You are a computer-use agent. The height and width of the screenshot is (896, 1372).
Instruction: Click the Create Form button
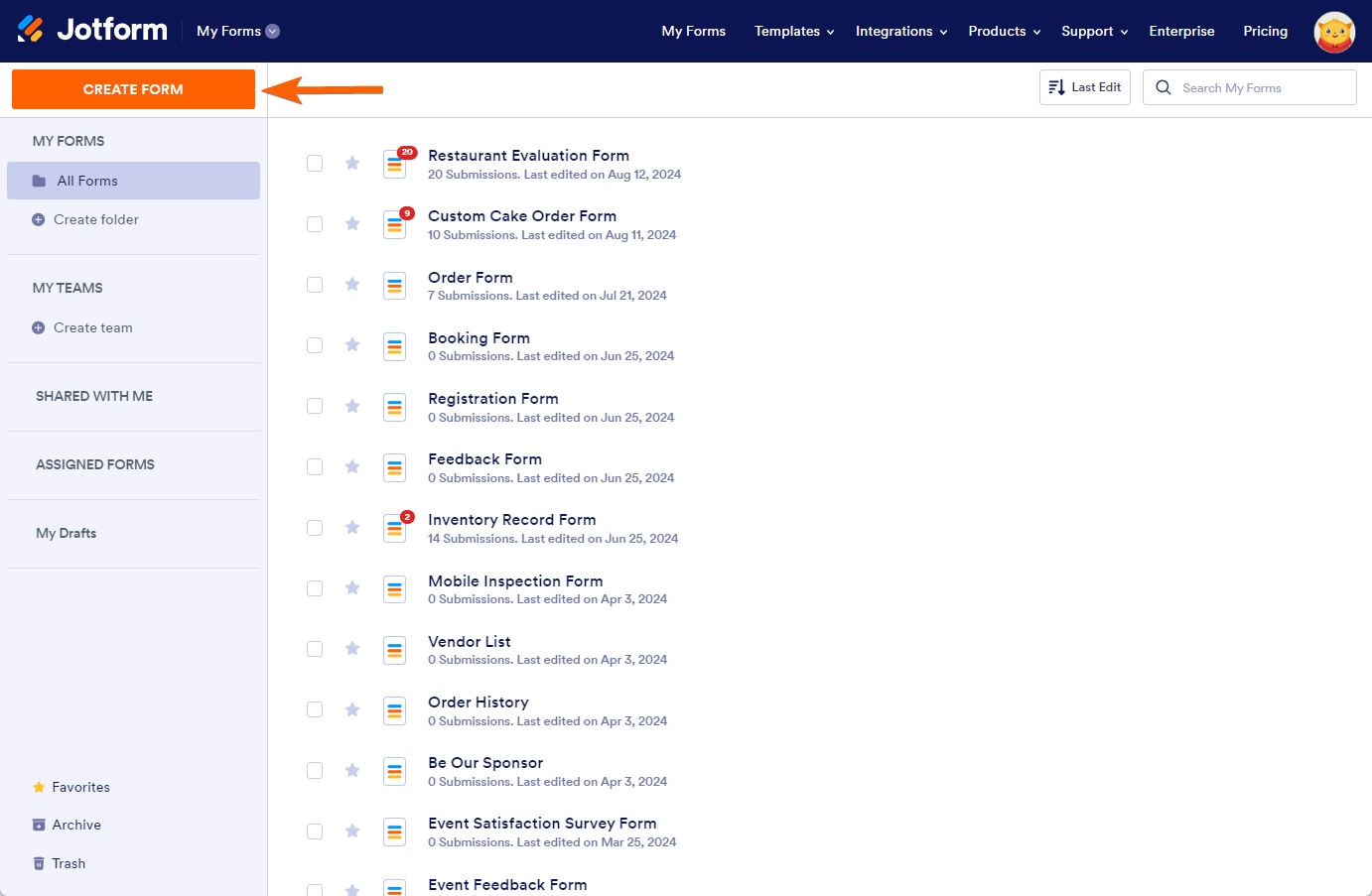[x=133, y=89]
